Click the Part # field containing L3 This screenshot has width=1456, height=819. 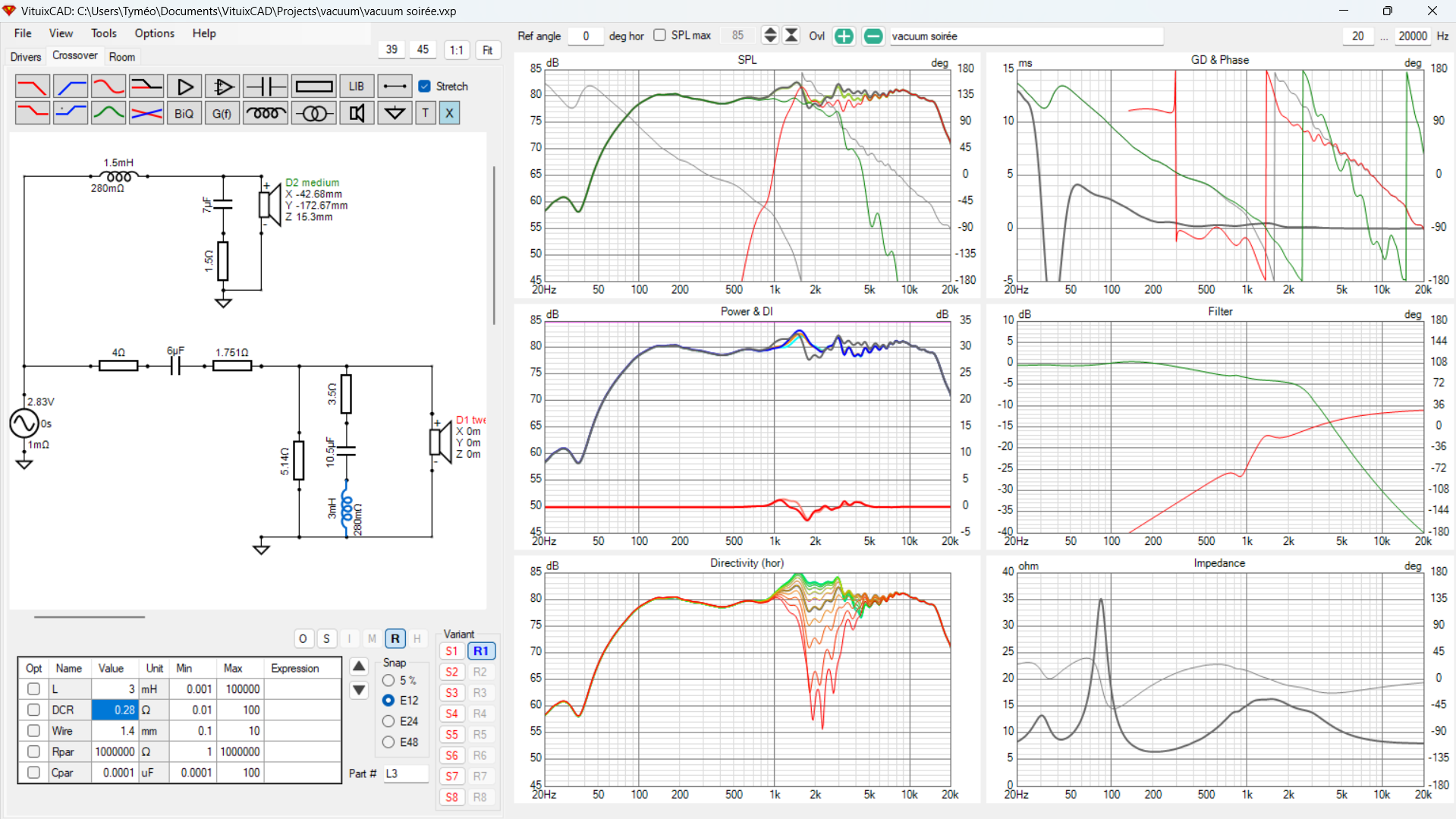tap(405, 773)
